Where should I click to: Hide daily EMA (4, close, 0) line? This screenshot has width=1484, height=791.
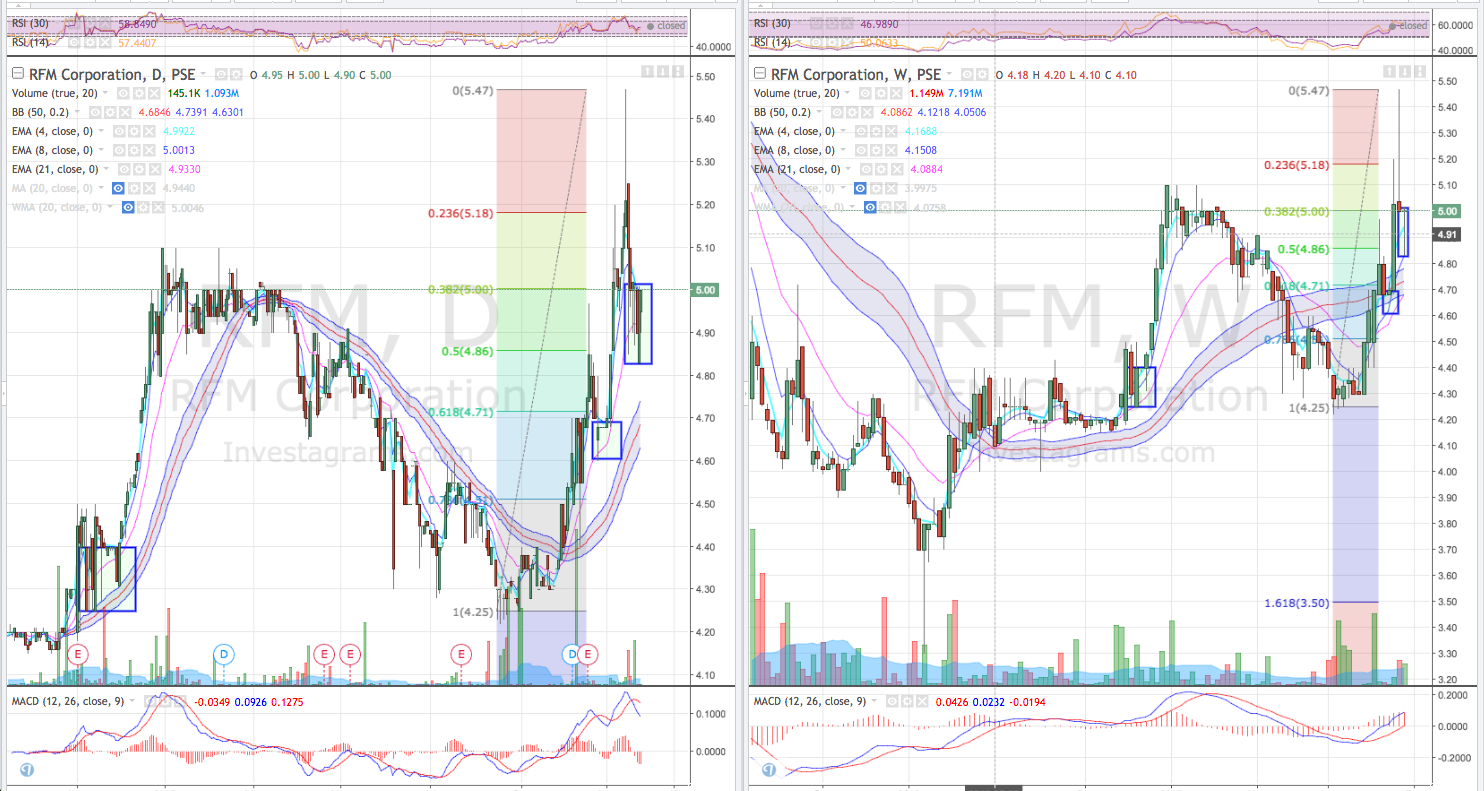coord(119,131)
